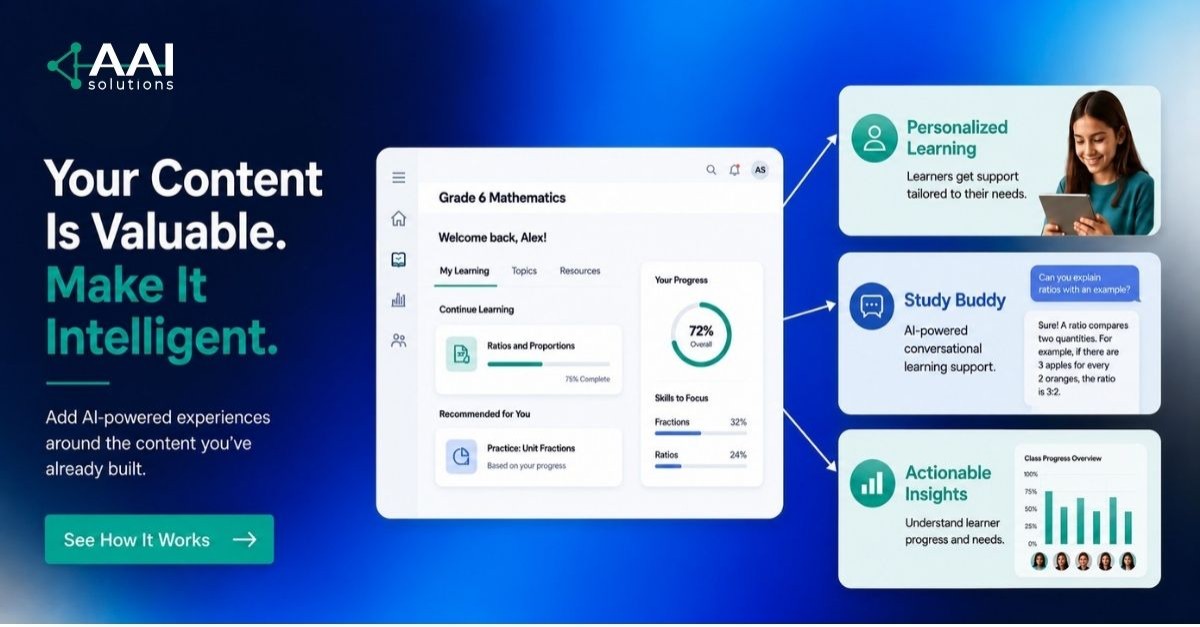The image size is (1200, 627).
Task: Open notifications bell icon
Action: click(734, 170)
